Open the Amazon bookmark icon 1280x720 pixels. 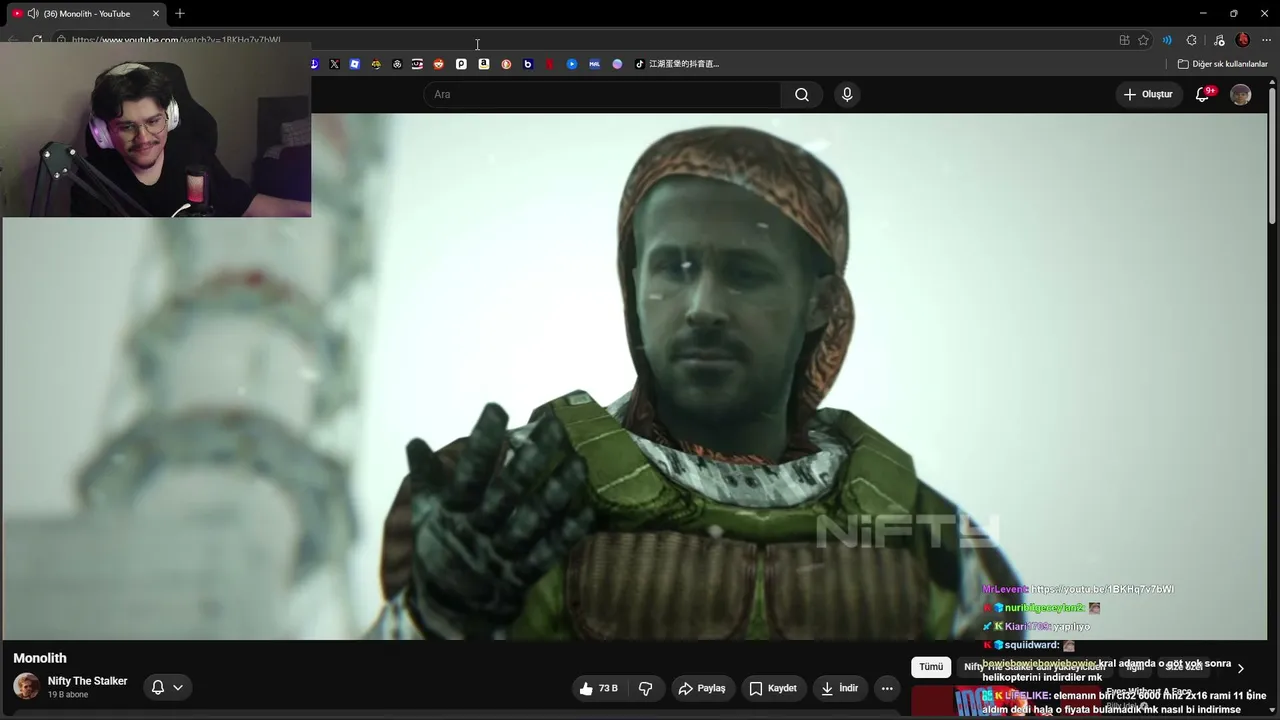click(x=484, y=64)
